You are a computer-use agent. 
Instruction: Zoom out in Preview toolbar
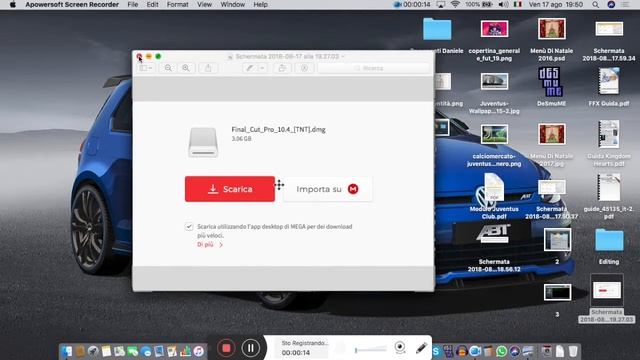(x=168, y=68)
